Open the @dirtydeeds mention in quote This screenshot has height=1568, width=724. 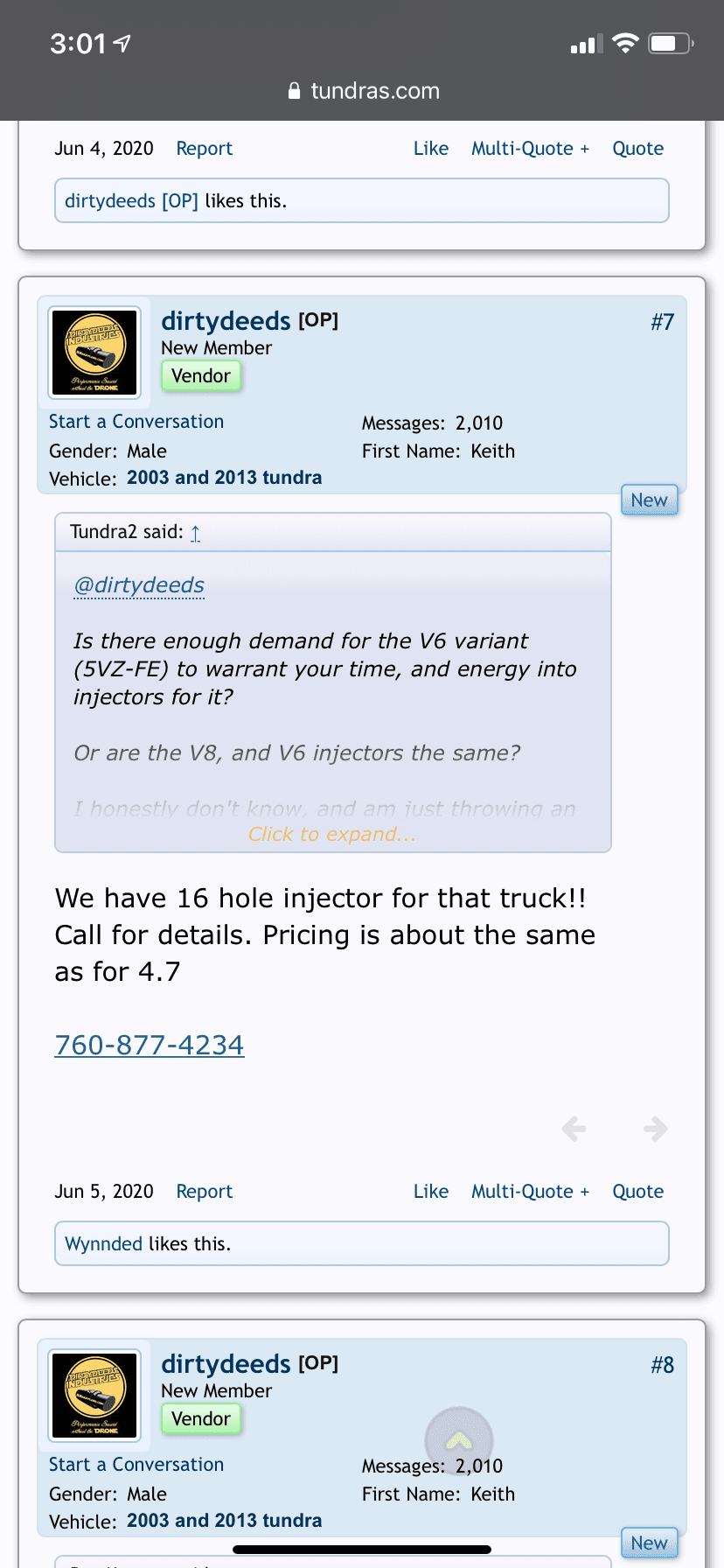[x=139, y=585]
